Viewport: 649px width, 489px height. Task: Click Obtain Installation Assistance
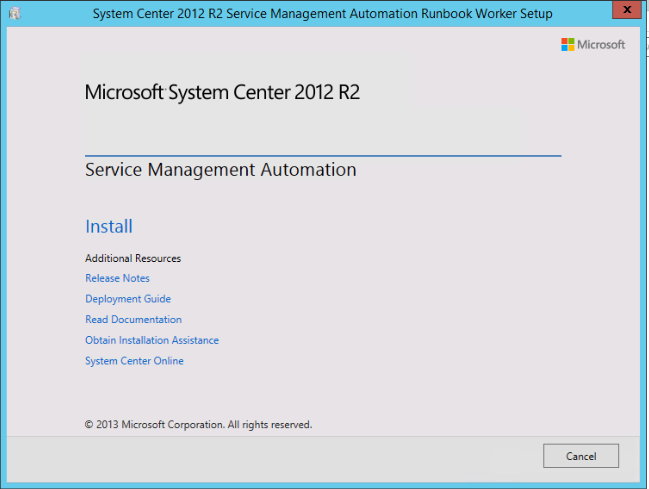click(x=152, y=340)
